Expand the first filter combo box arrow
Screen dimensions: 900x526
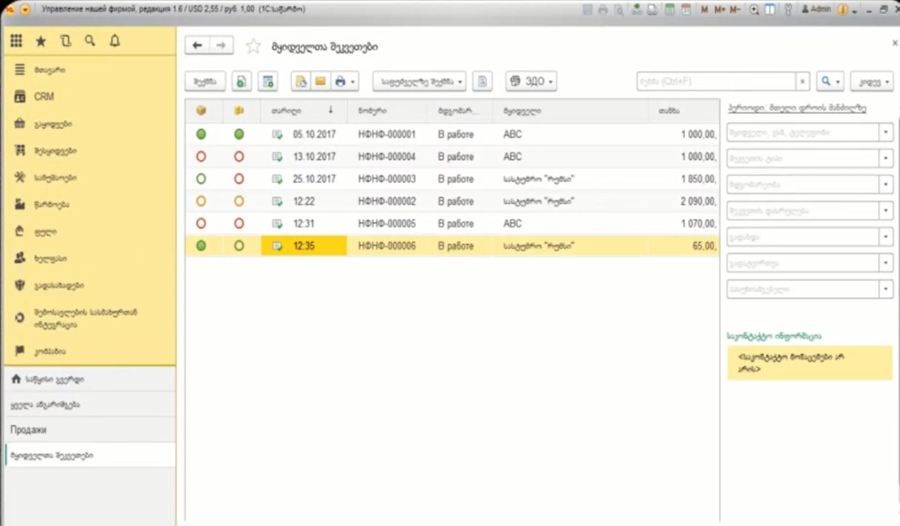point(885,132)
